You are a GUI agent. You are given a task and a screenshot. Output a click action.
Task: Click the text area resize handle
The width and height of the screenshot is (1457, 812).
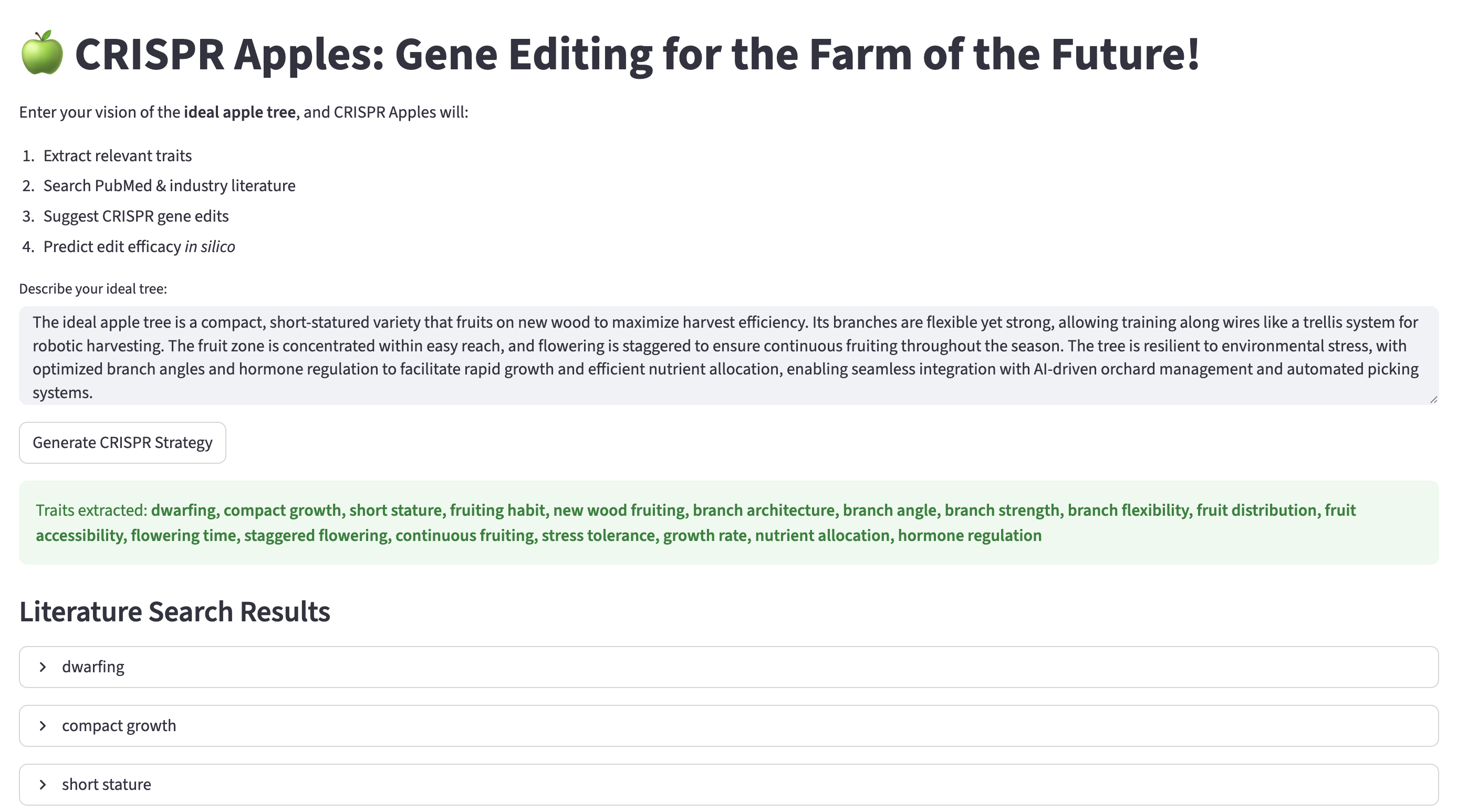coord(1433,399)
